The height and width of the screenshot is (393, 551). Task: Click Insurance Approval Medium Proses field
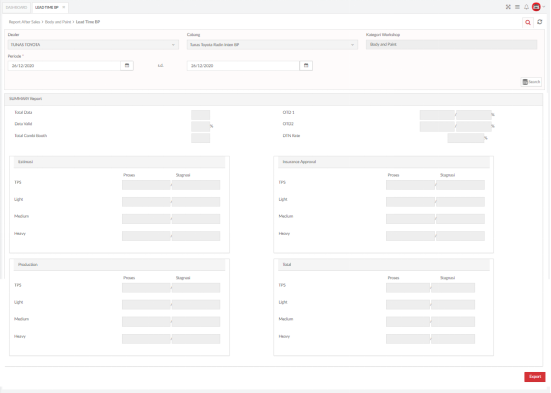pyautogui.click(x=410, y=219)
